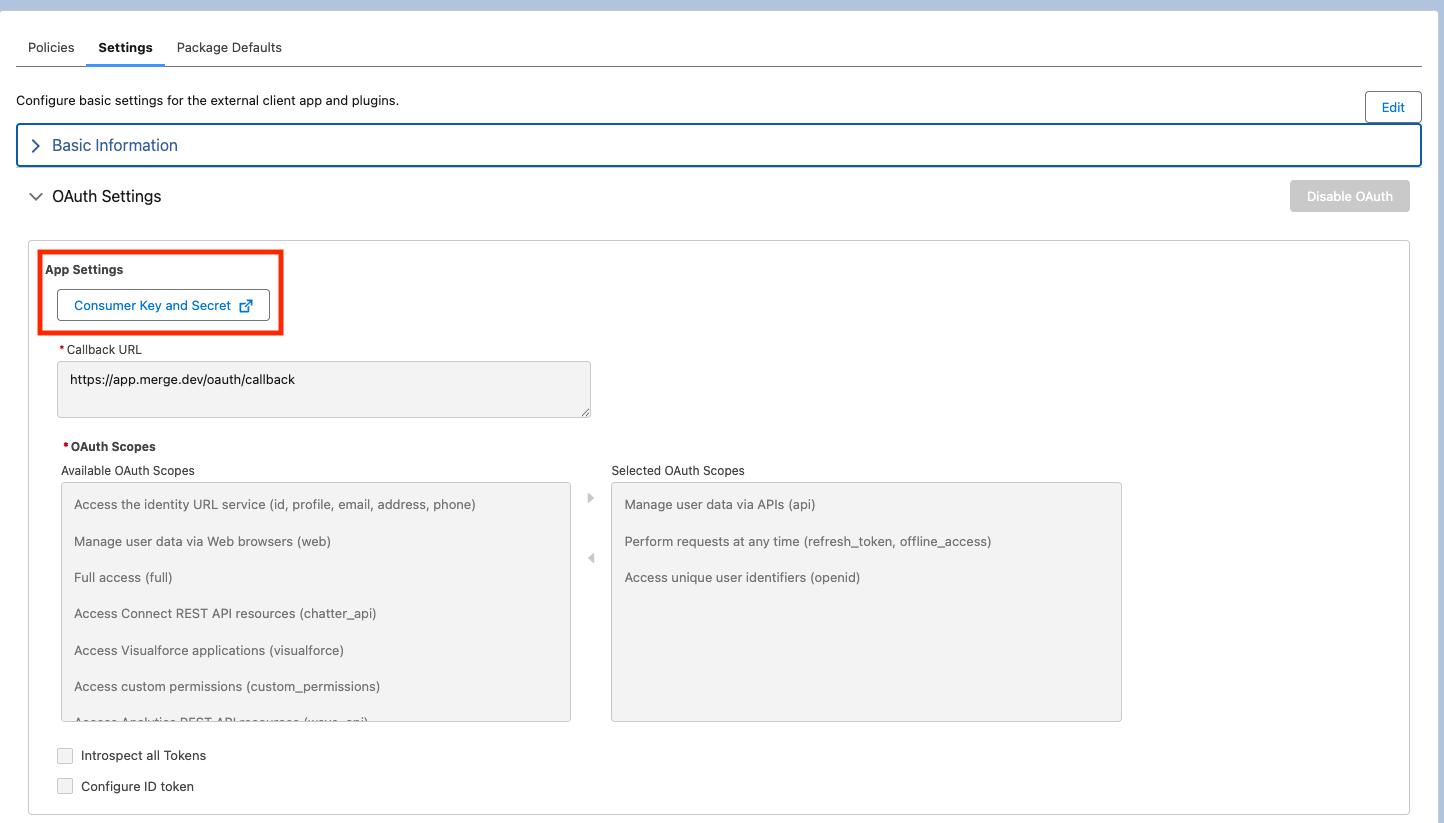Select Perform requests at any time scope
Viewport: 1444px width, 823px height.
[x=807, y=542]
